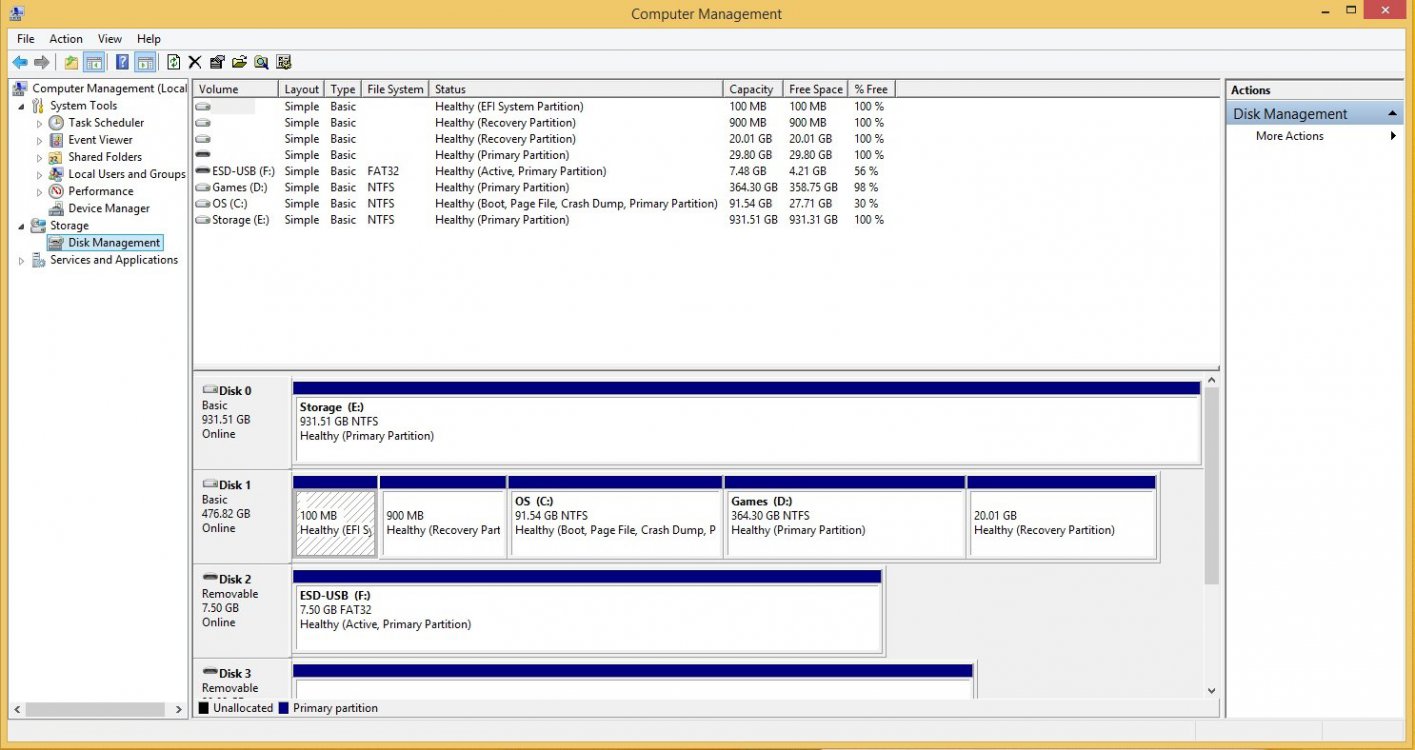Sort by the Volume column header
Viewport: 1415px width, 750px height.
(x=236, y=89)
